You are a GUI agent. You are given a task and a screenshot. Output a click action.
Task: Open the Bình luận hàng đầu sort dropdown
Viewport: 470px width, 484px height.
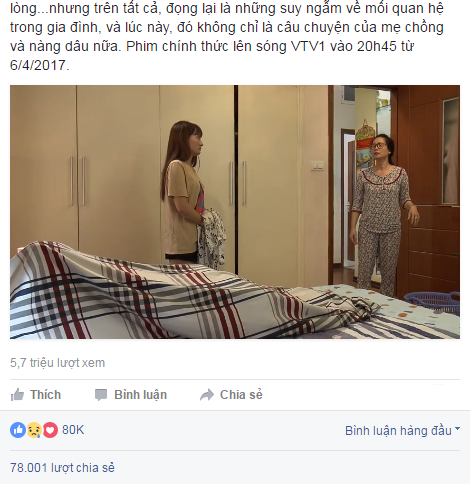pos(402,431)
